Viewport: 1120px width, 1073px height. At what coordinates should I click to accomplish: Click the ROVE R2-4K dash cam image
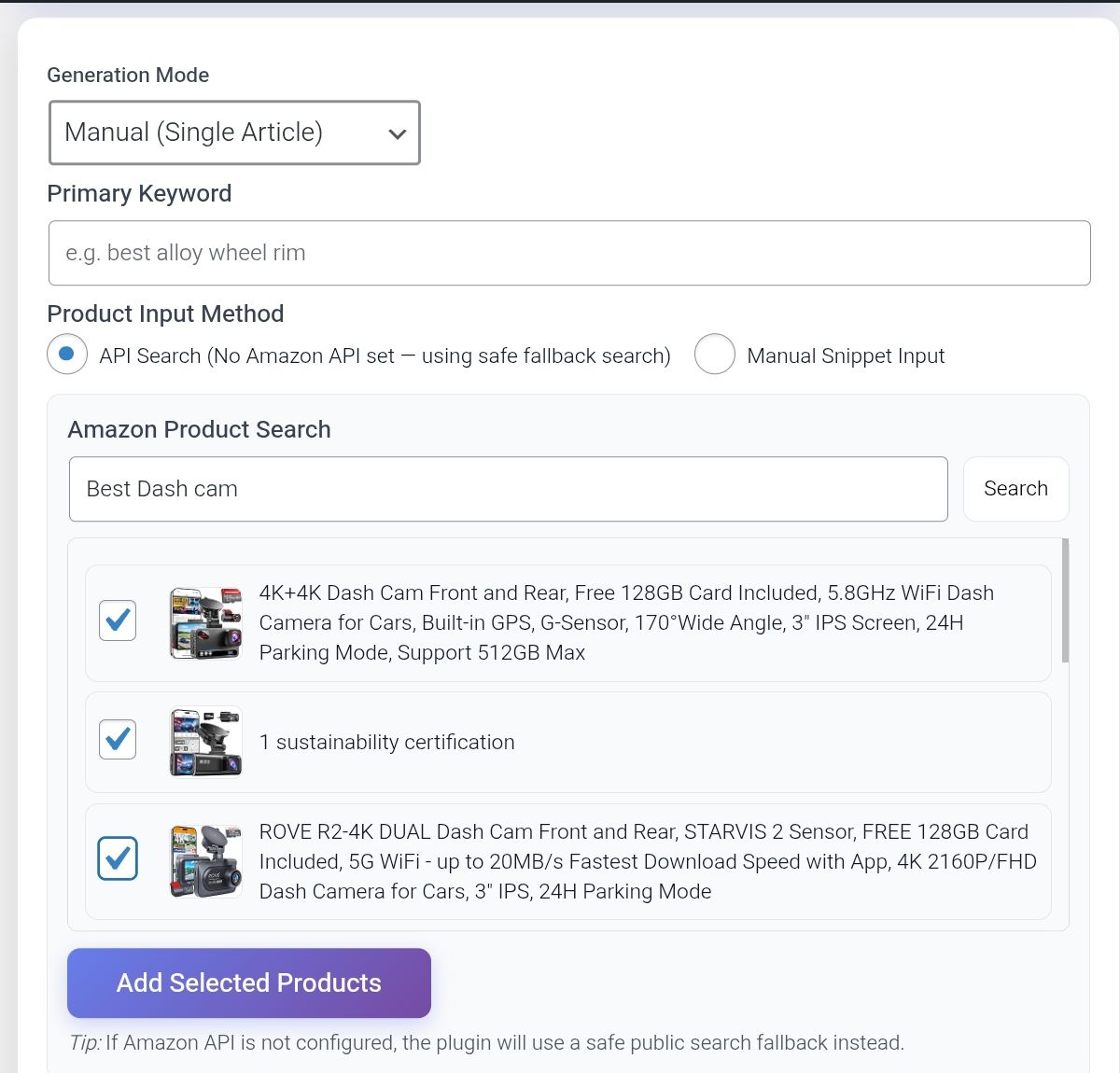point(206,860)
